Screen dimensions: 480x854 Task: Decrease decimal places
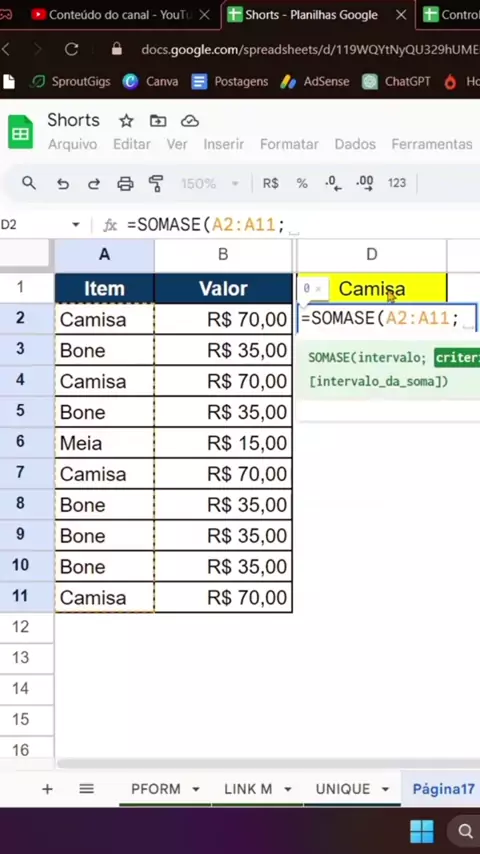coord(333,184)
